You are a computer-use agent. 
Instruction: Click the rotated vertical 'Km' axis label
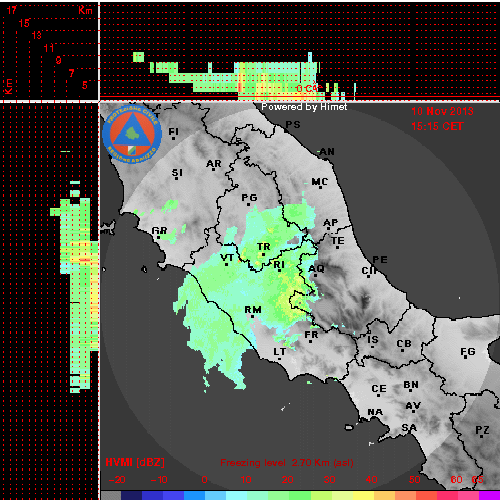[x=8, y=86]
